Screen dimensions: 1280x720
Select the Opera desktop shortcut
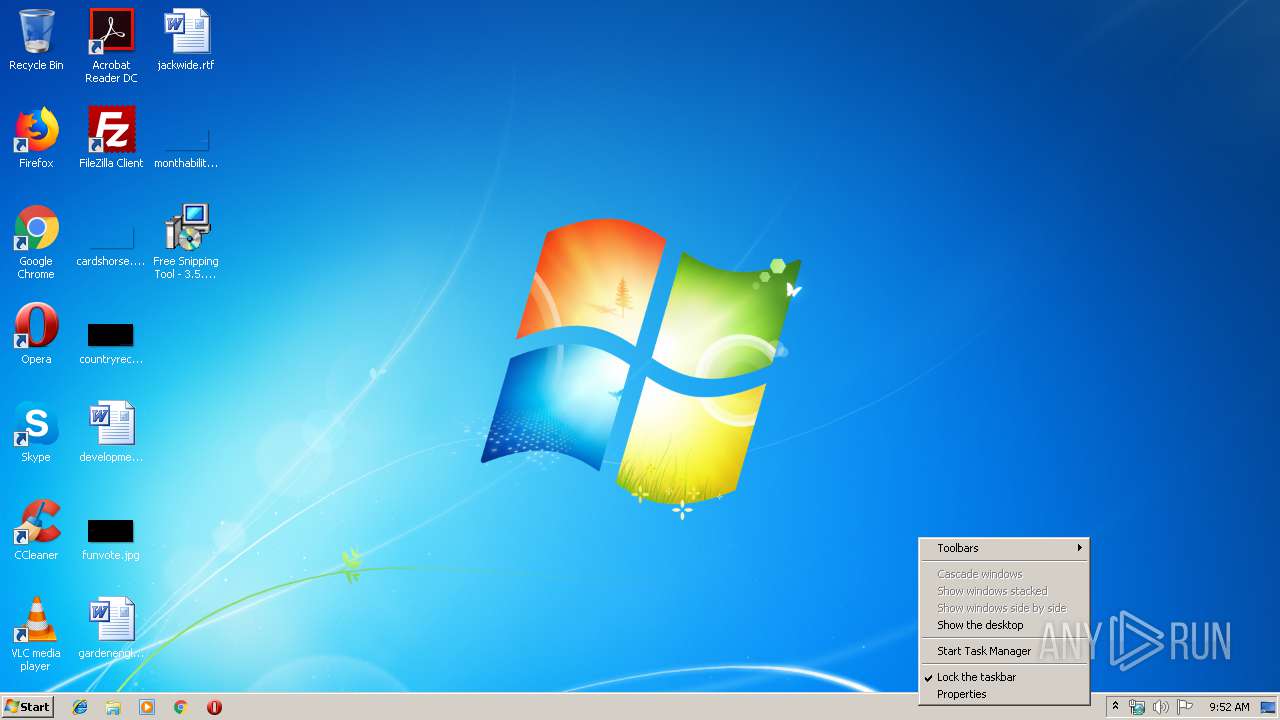[x=36, y=334]
